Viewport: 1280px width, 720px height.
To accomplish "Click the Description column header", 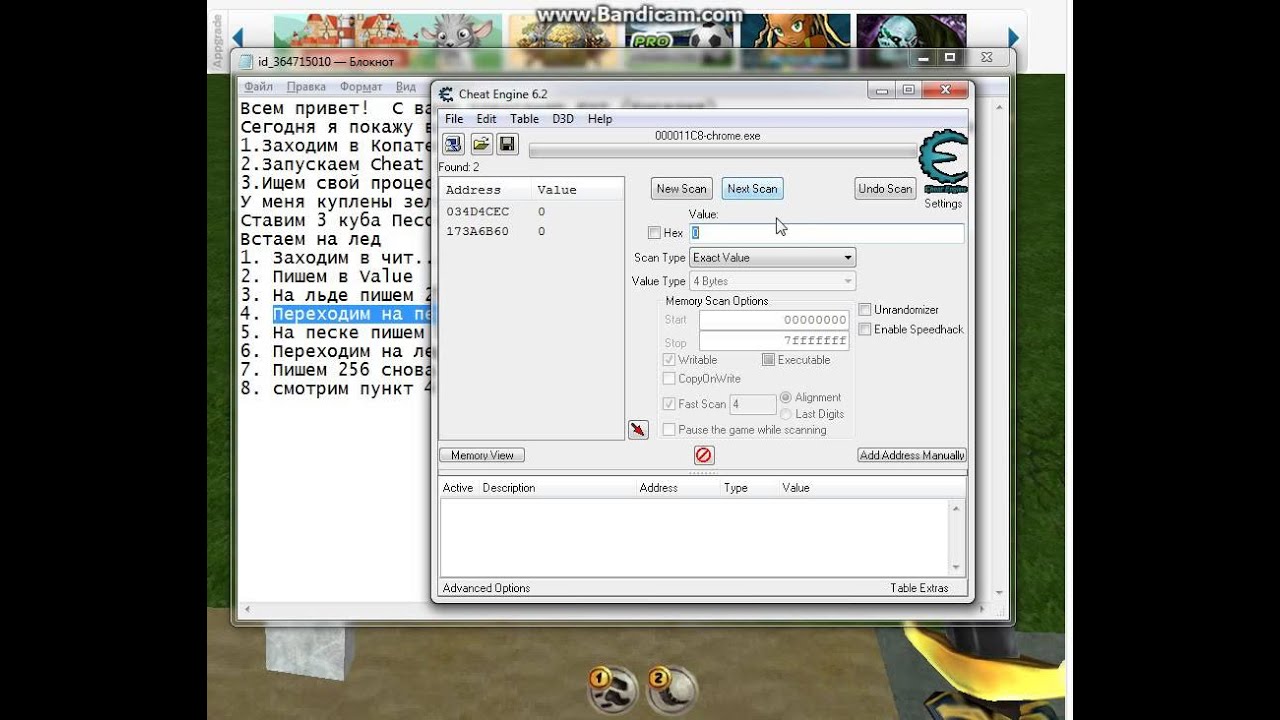I will (x=508, y=488).
